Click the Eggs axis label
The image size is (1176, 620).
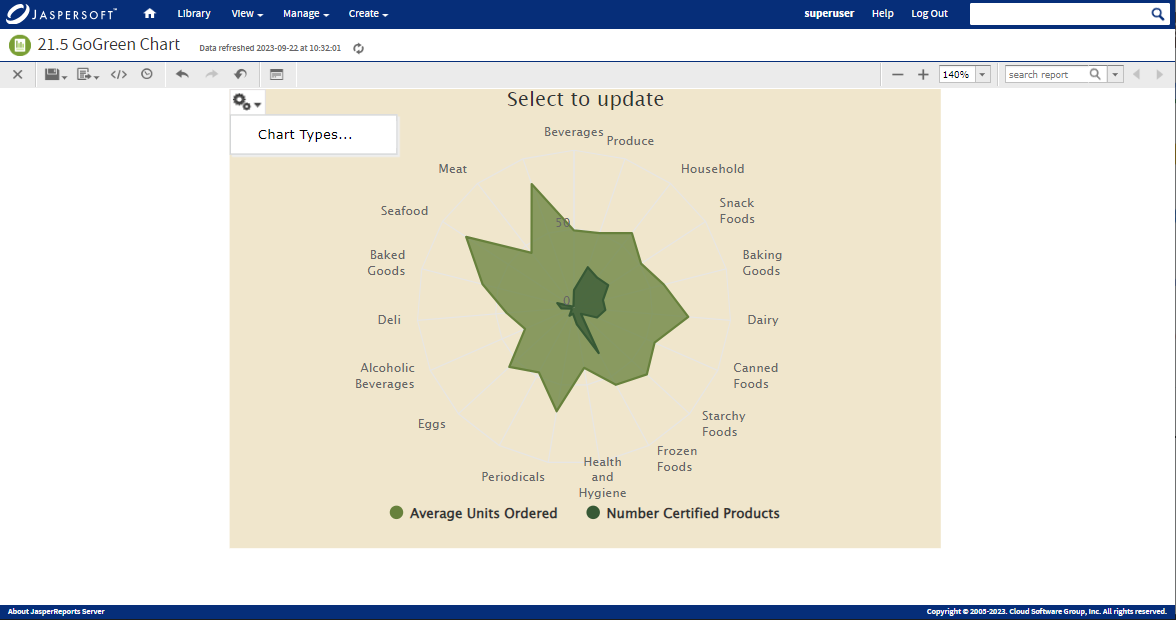pyautogui.click(x=432, y=424)
